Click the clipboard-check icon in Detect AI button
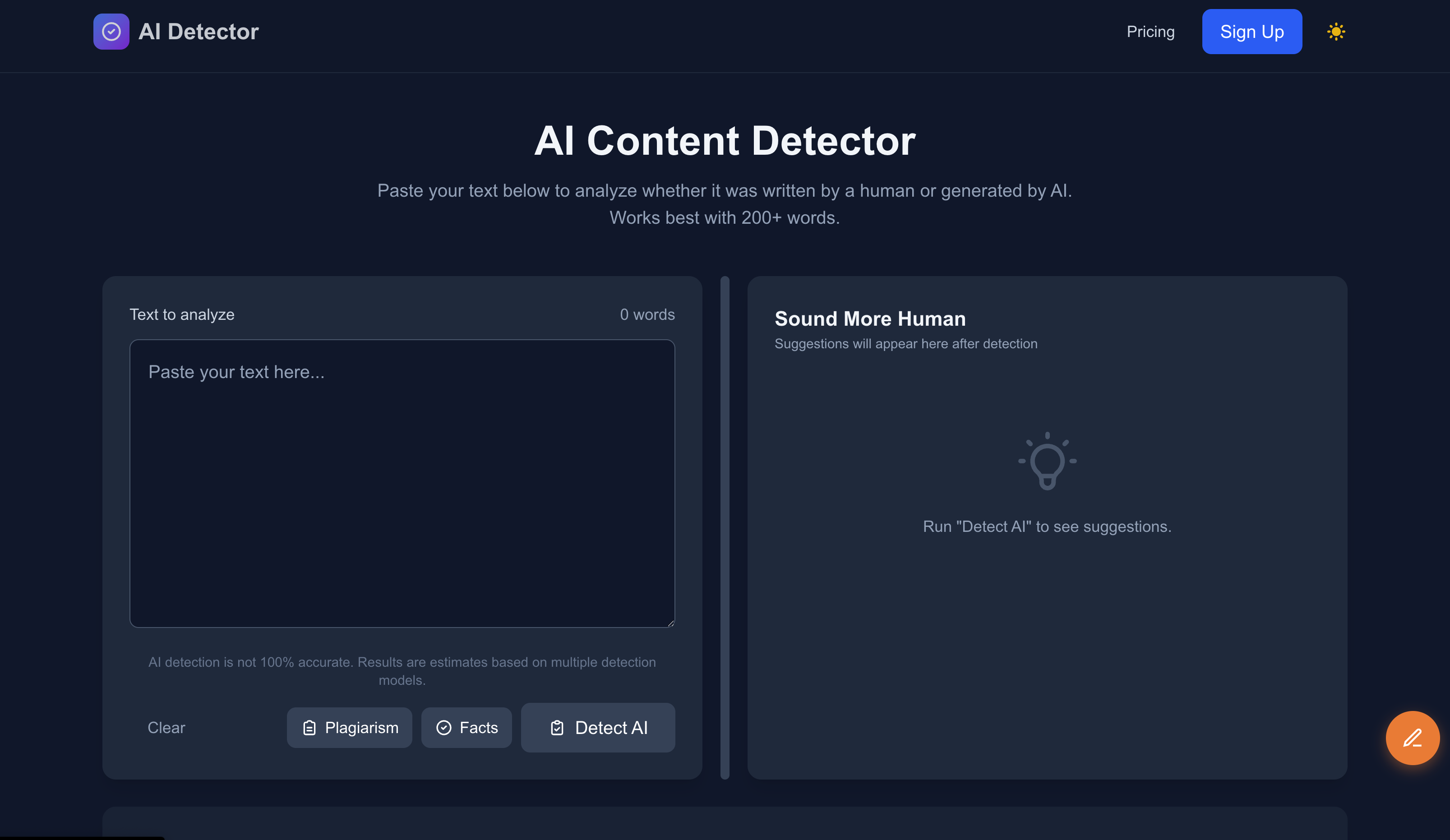The height and width of the screenshot is (840, 1450). [556, 727]
